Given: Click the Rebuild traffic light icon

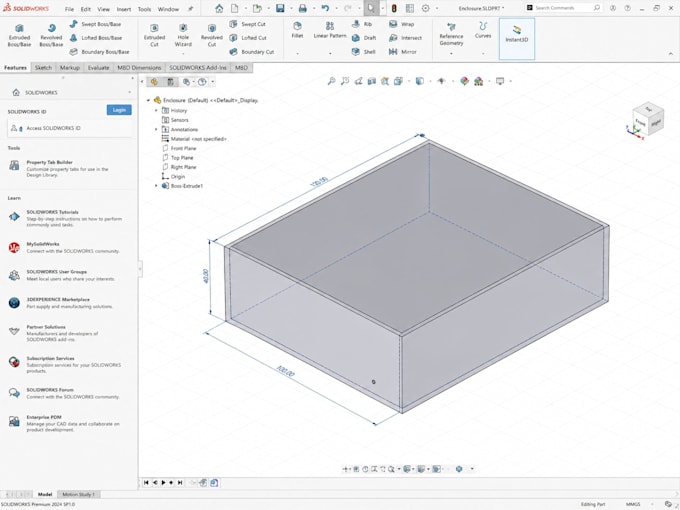Looking at the screenshot, I should point(394,8).
